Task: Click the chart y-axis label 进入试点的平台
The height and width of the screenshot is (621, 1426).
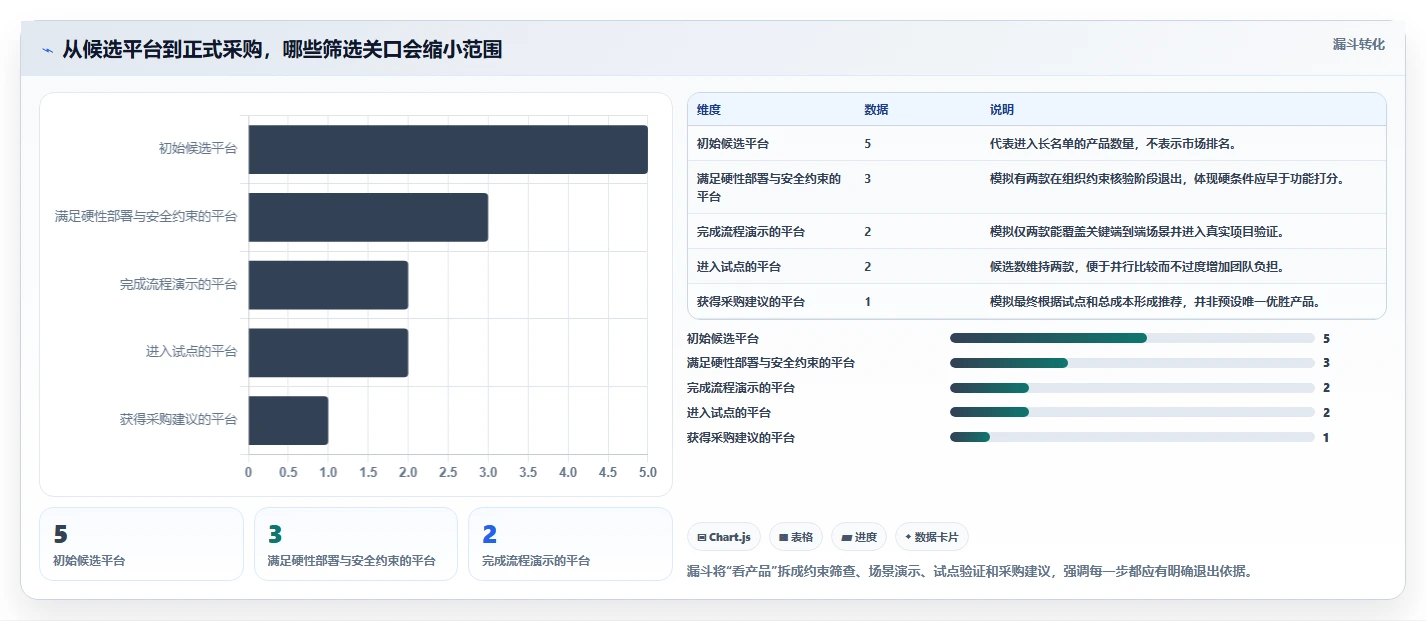Action: 192,352
